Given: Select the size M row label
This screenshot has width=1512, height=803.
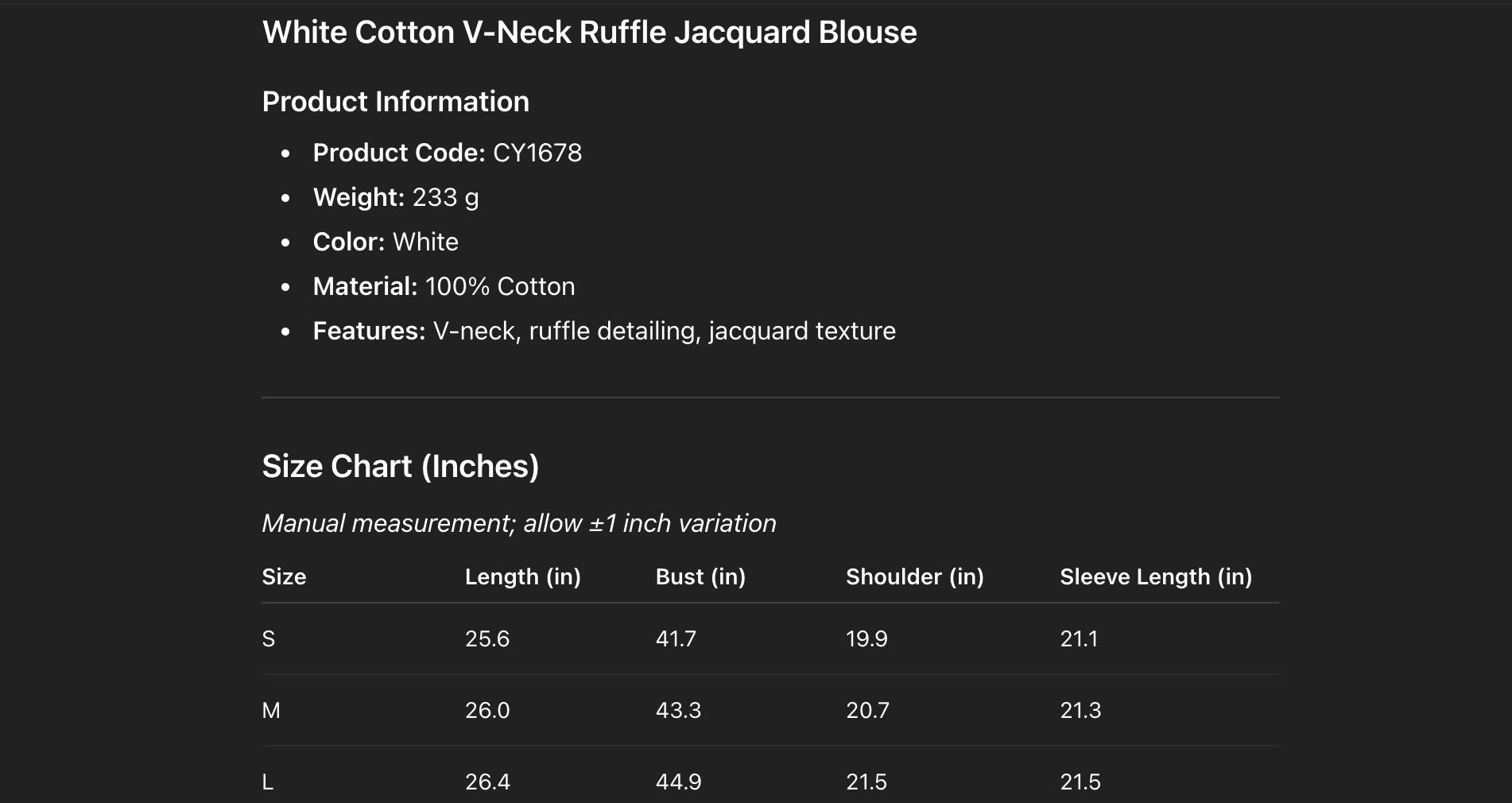Looking at the screenshot, I should point(271,710).
